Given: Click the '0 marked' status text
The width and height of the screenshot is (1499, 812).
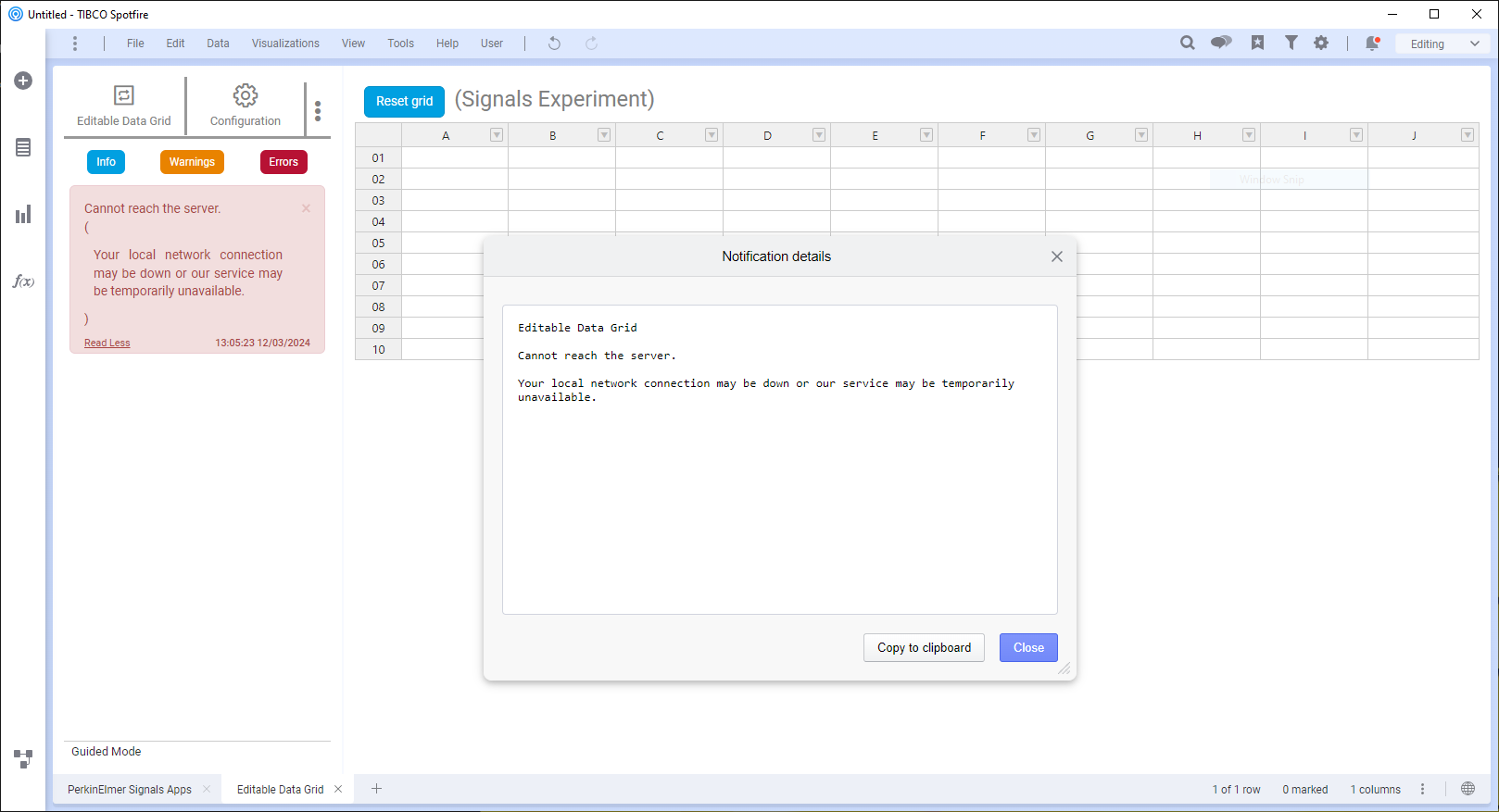Looking at the screenshot, I should tap(1305, 790).
